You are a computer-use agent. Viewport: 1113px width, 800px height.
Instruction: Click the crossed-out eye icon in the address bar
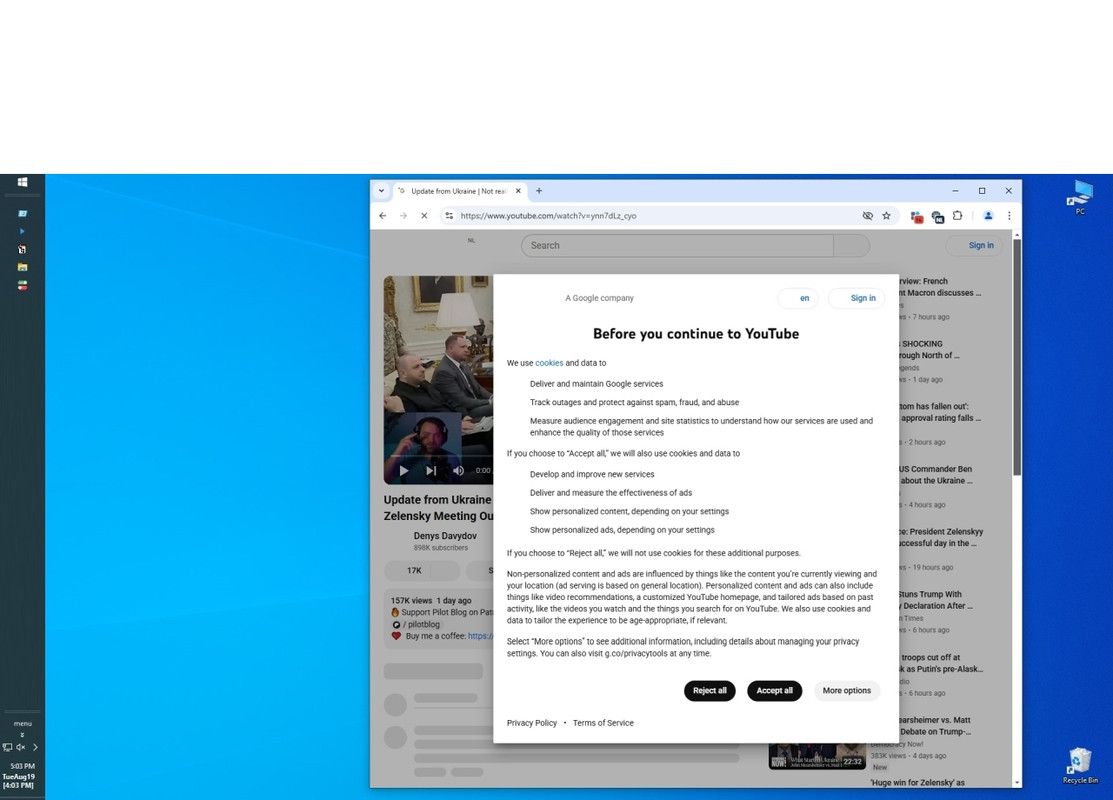coord(867,216)
